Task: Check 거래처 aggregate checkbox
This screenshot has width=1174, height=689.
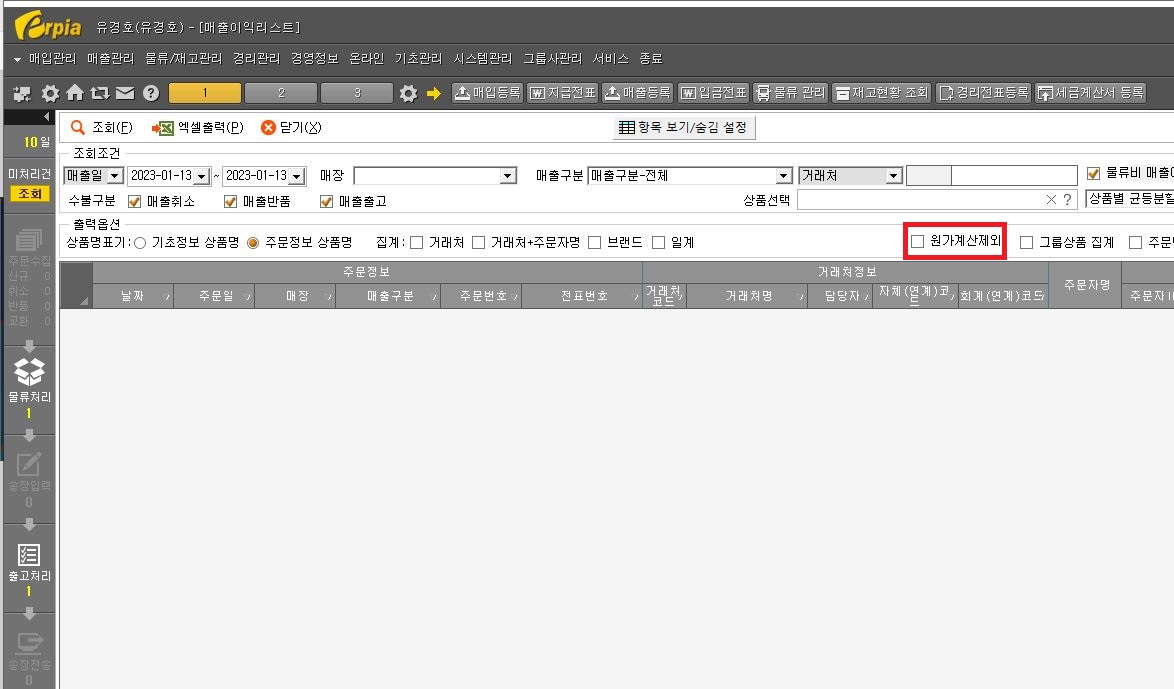Action: (417, 243)
